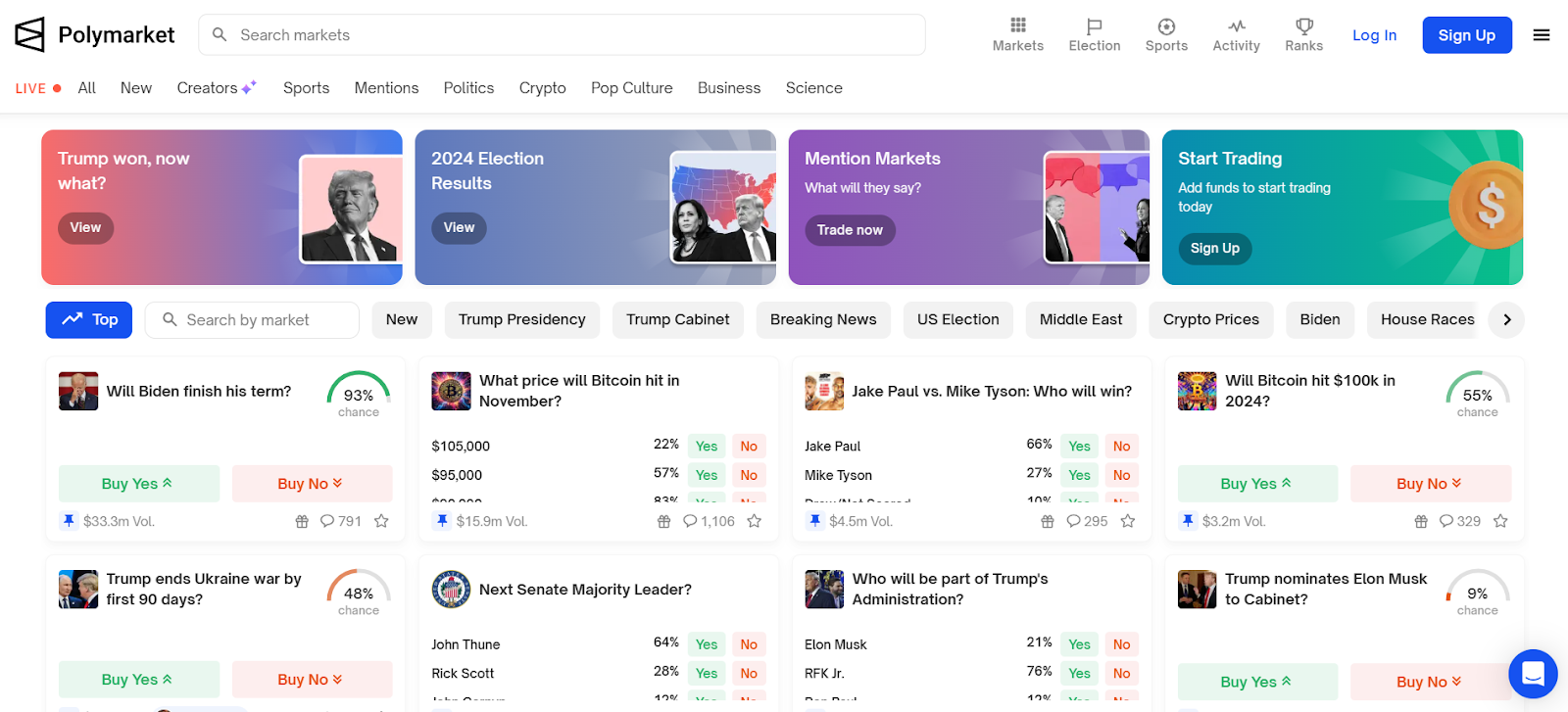This screenshot has width=1568, height=712.
Task: Open the Ranks trophy icon
Action: tap(1303, 35)
